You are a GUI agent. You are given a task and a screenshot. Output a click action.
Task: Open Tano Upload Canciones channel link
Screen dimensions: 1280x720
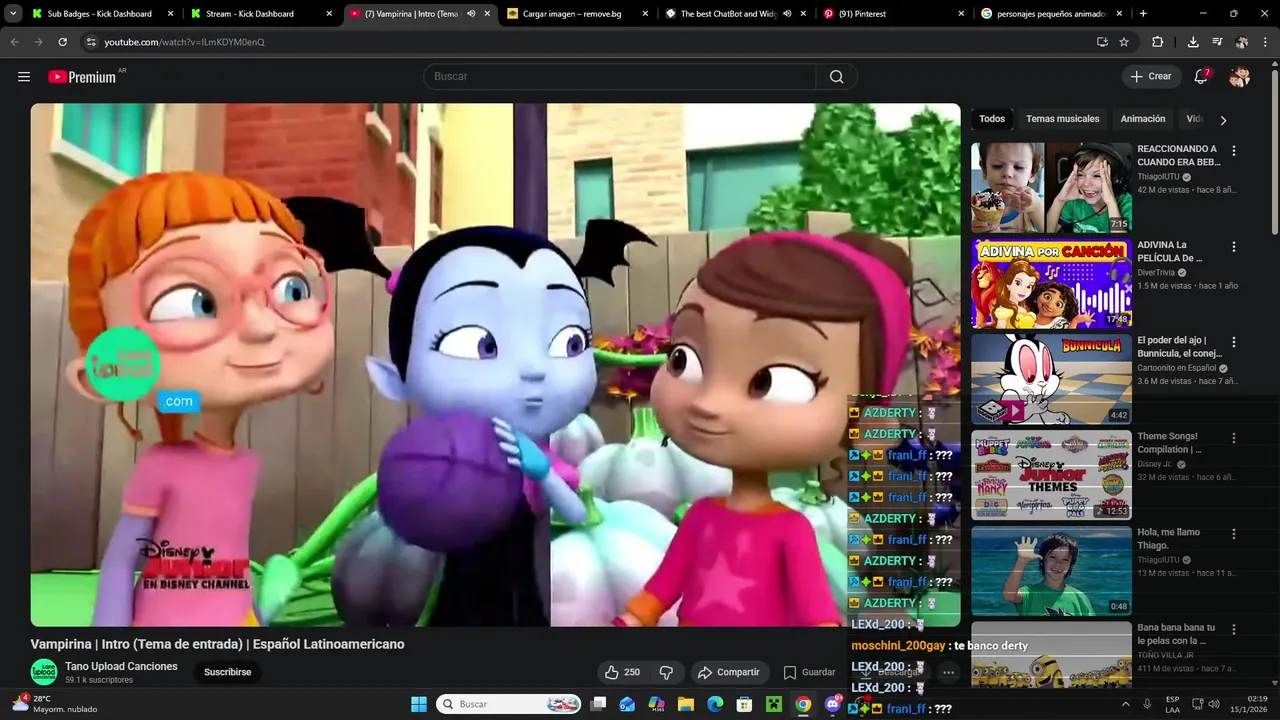point(121,667)
